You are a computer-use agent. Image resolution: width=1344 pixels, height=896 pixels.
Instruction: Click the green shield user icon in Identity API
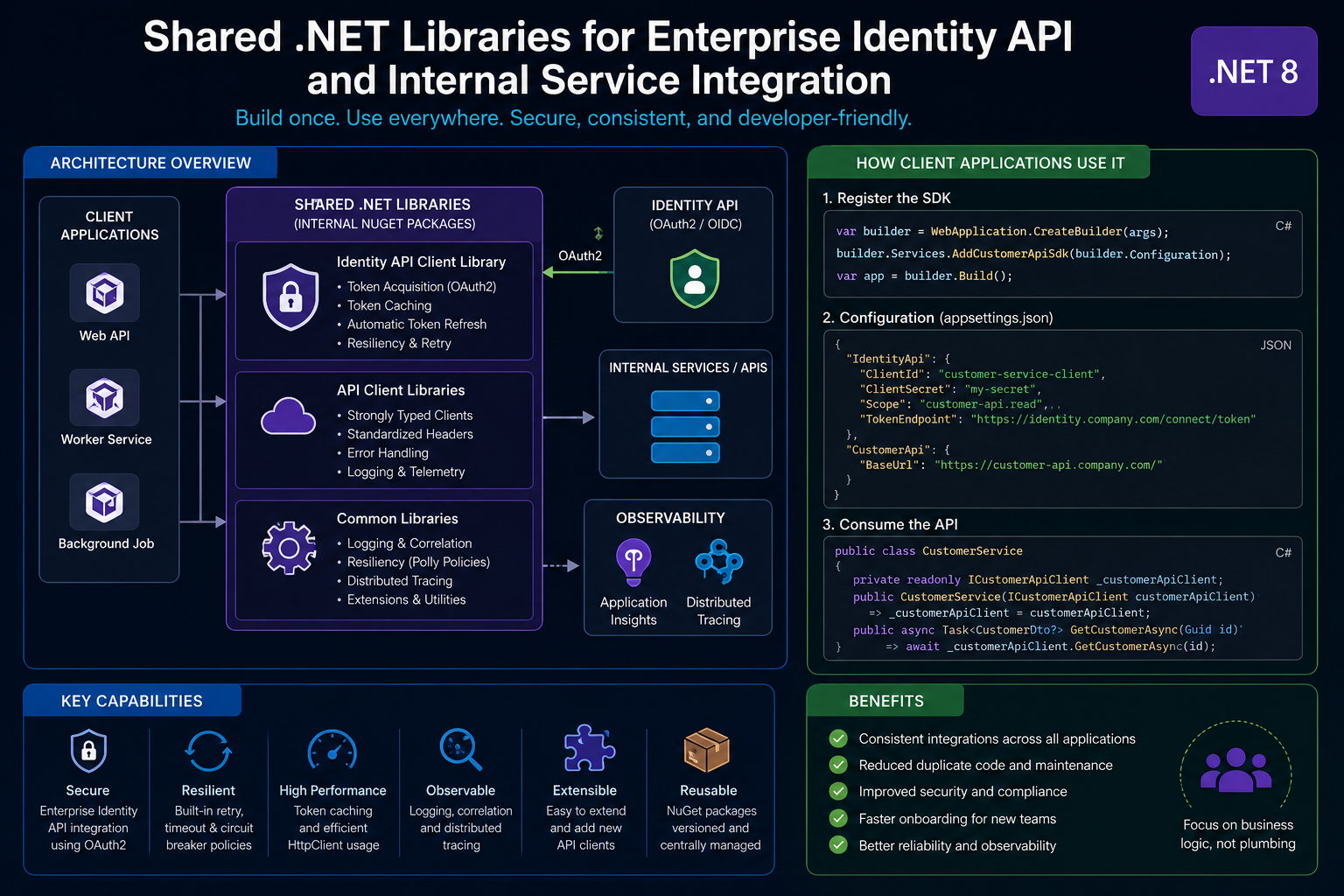pyautogui.click(x=695, y=278)
